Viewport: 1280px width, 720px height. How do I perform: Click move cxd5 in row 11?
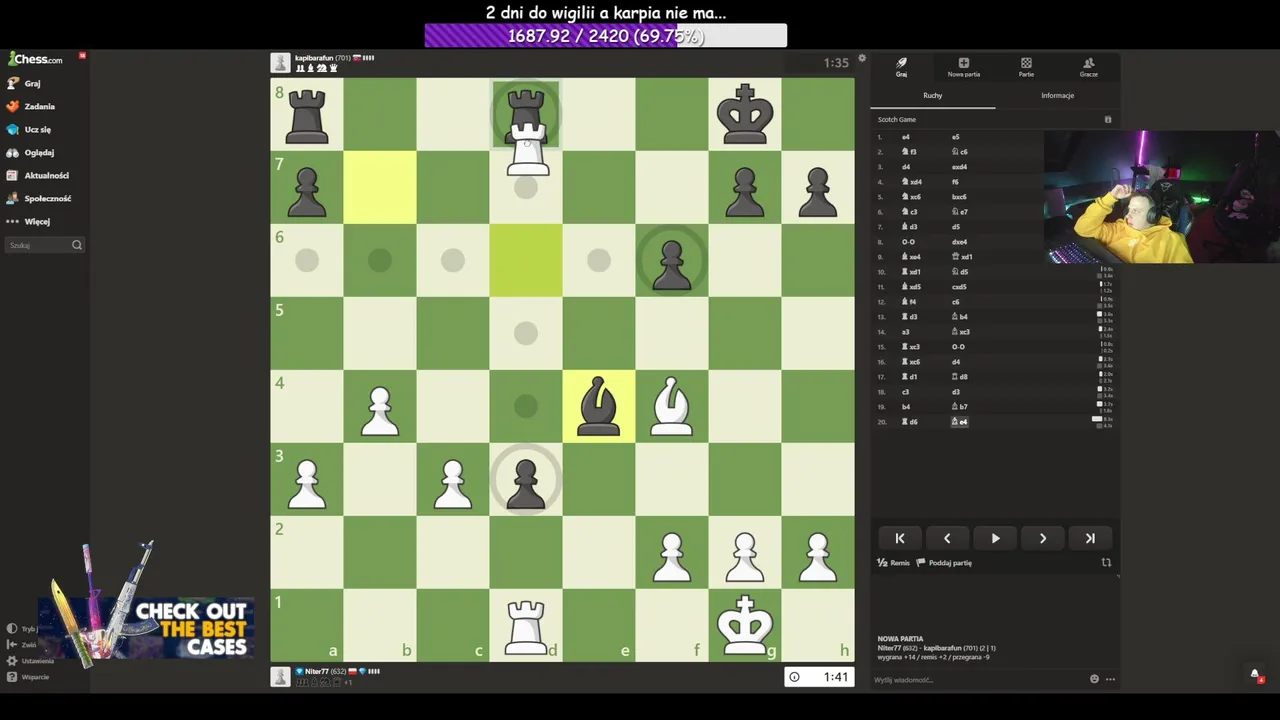pos(960,287)
